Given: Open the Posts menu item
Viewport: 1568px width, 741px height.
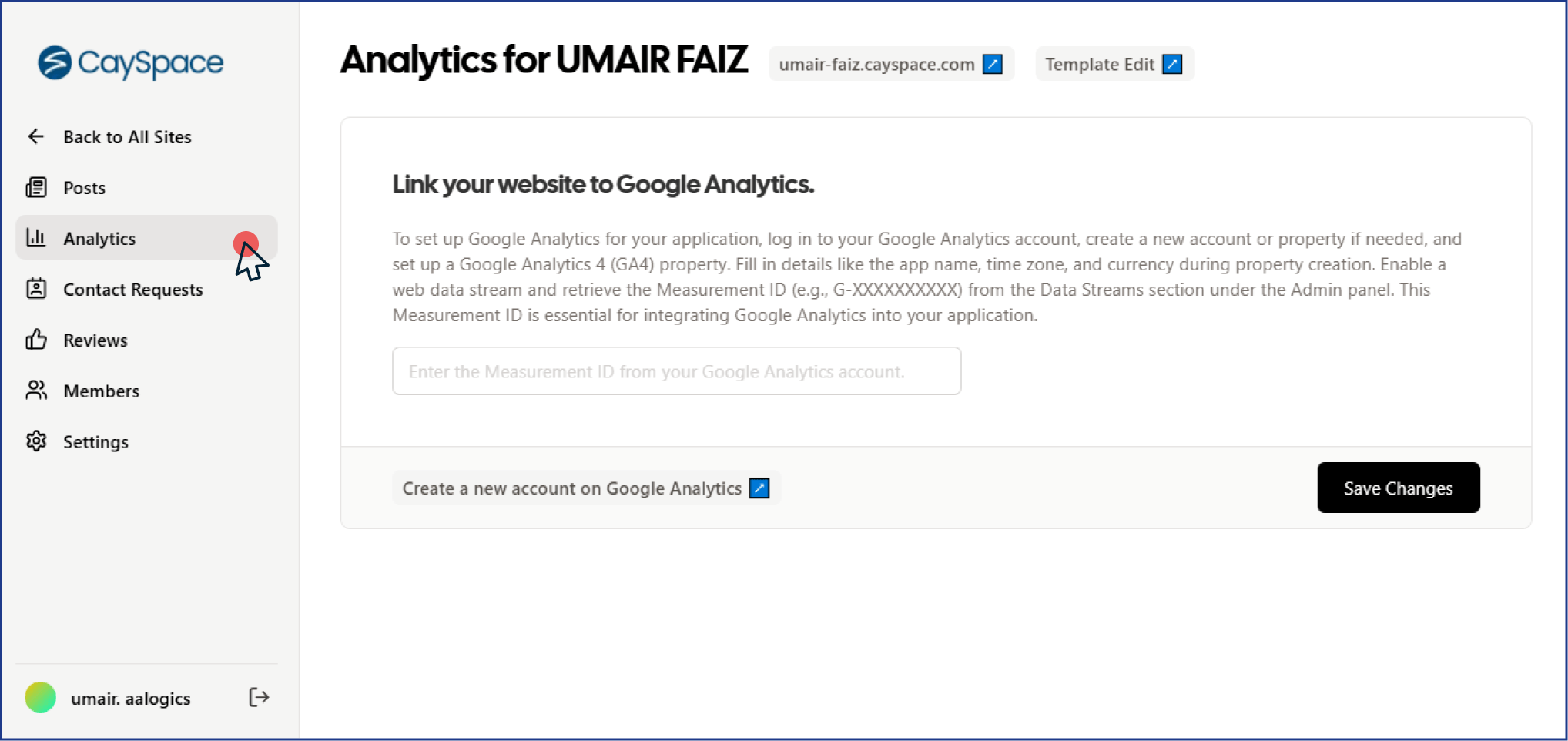Looking at the screenshot, I should [84, 188].
